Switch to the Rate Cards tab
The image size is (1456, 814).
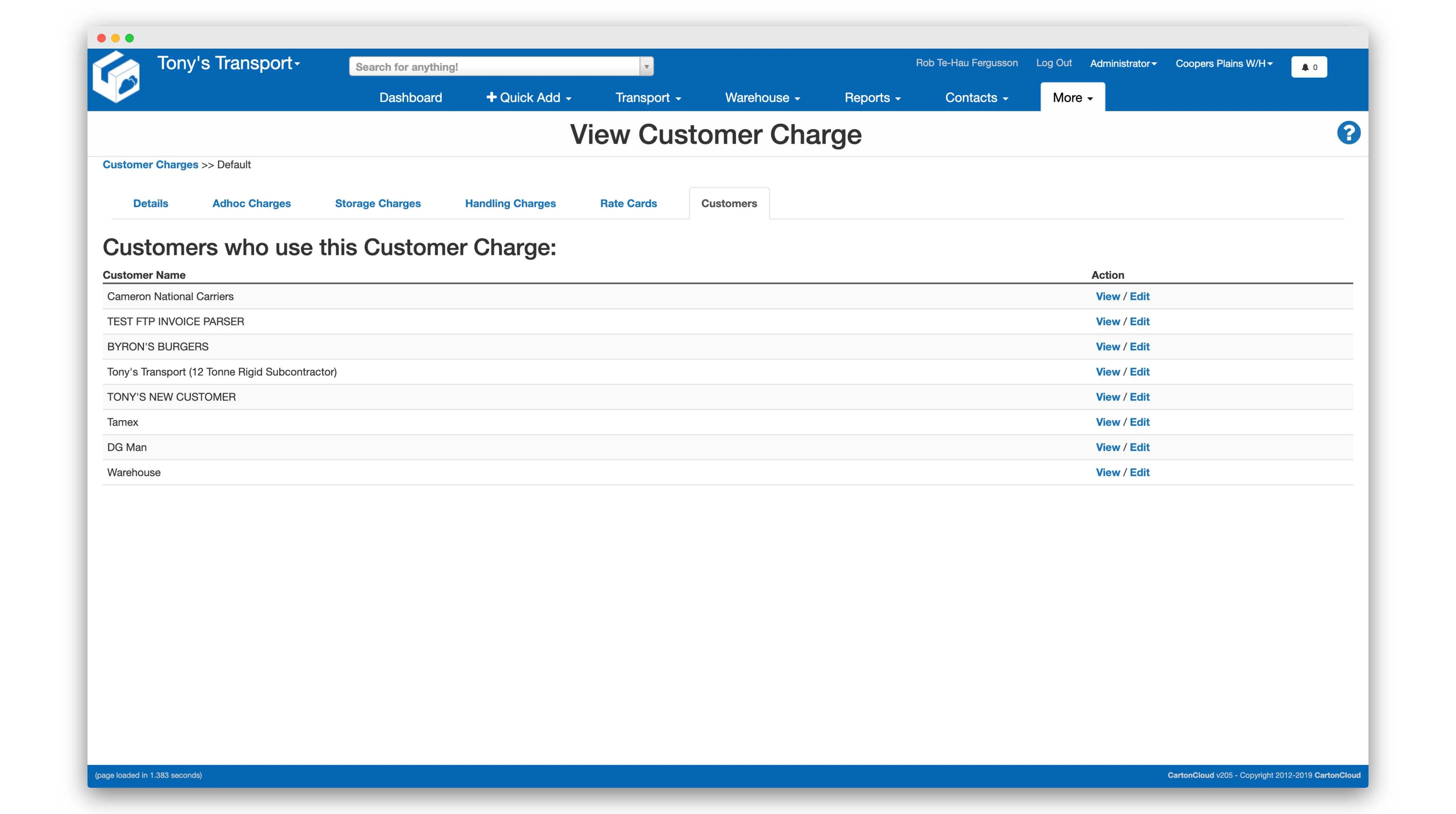click(x=628, y=203)
